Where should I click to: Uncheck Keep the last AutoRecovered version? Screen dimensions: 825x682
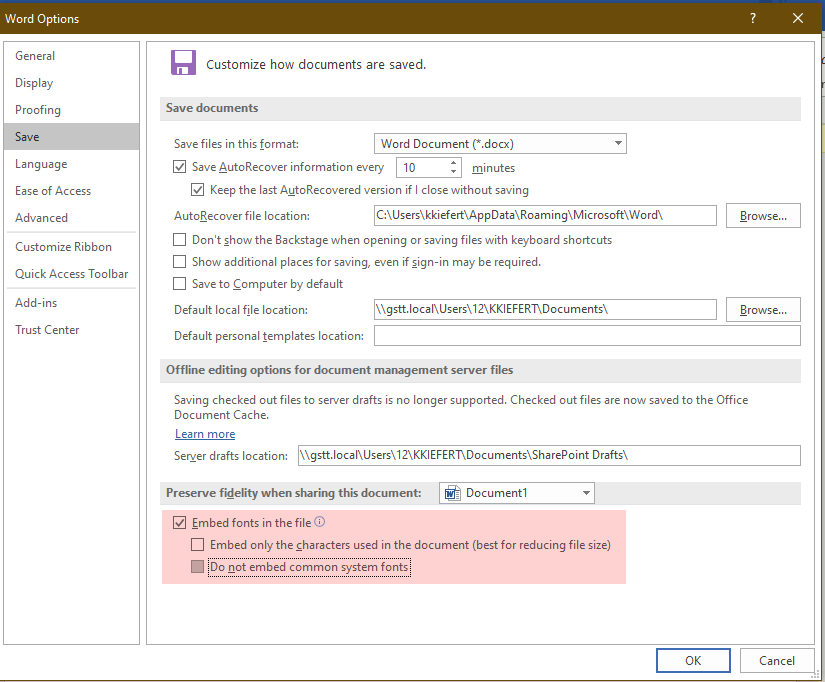(197, 189)
